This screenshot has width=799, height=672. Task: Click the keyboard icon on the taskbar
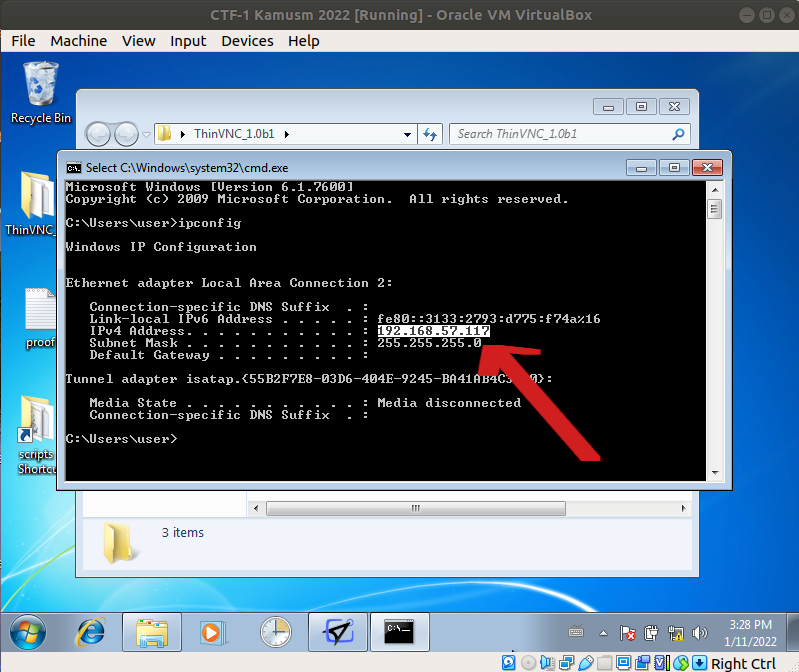(x=576, y=632)
